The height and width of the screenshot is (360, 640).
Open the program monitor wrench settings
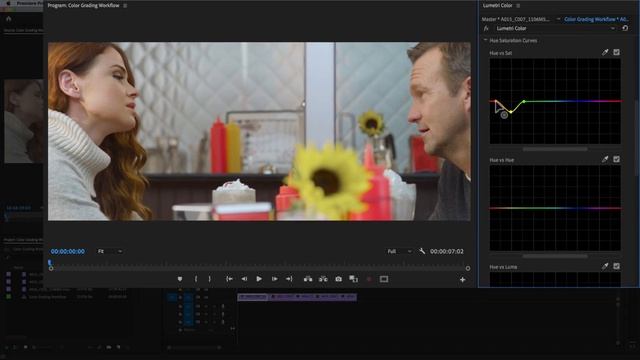[422, 251]
